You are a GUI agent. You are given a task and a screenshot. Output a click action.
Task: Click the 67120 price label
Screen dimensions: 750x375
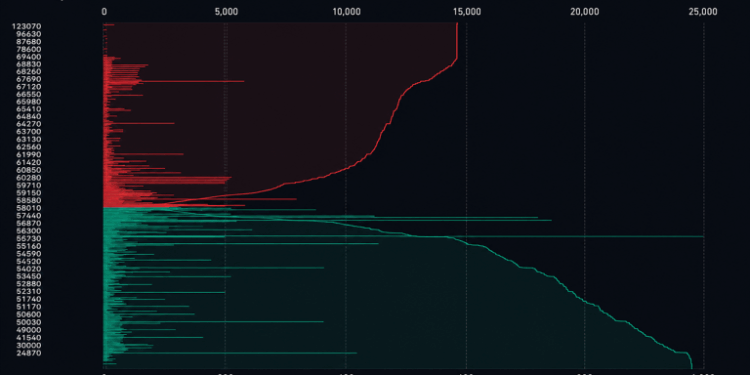pos(28,87)
